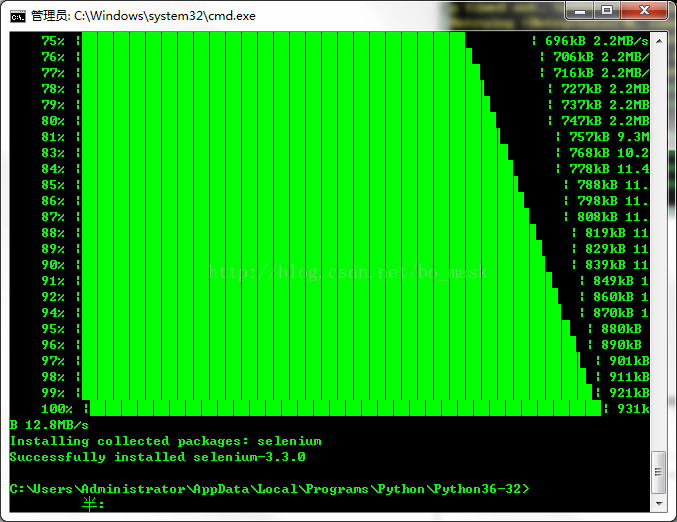This screenshot has width=677, height=522.
Task: Click Successfully installed selenium-3.3.0 line
Action: point(158,457)
